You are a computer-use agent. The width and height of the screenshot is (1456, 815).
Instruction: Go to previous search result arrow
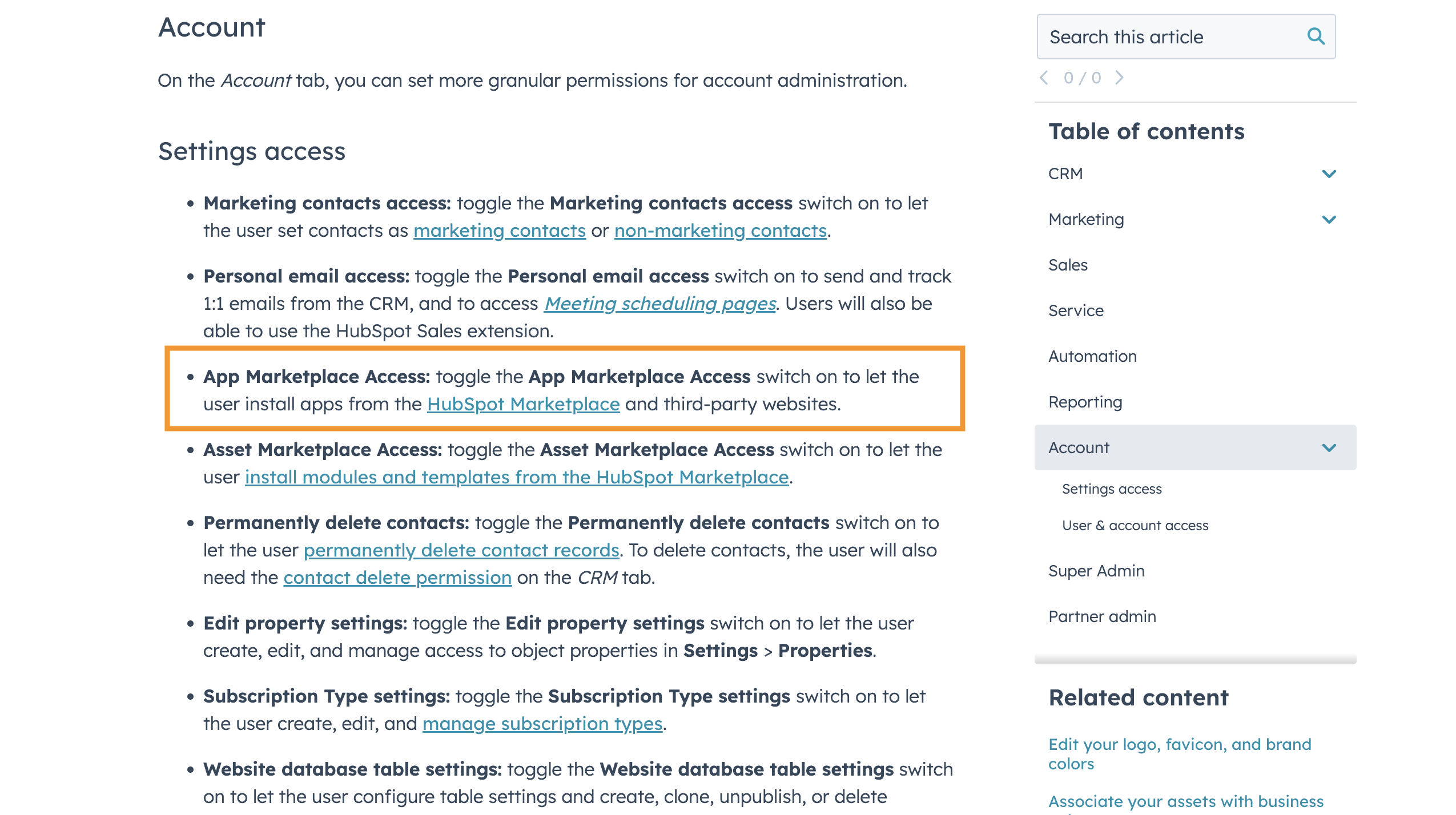[x=1044, y=78]
